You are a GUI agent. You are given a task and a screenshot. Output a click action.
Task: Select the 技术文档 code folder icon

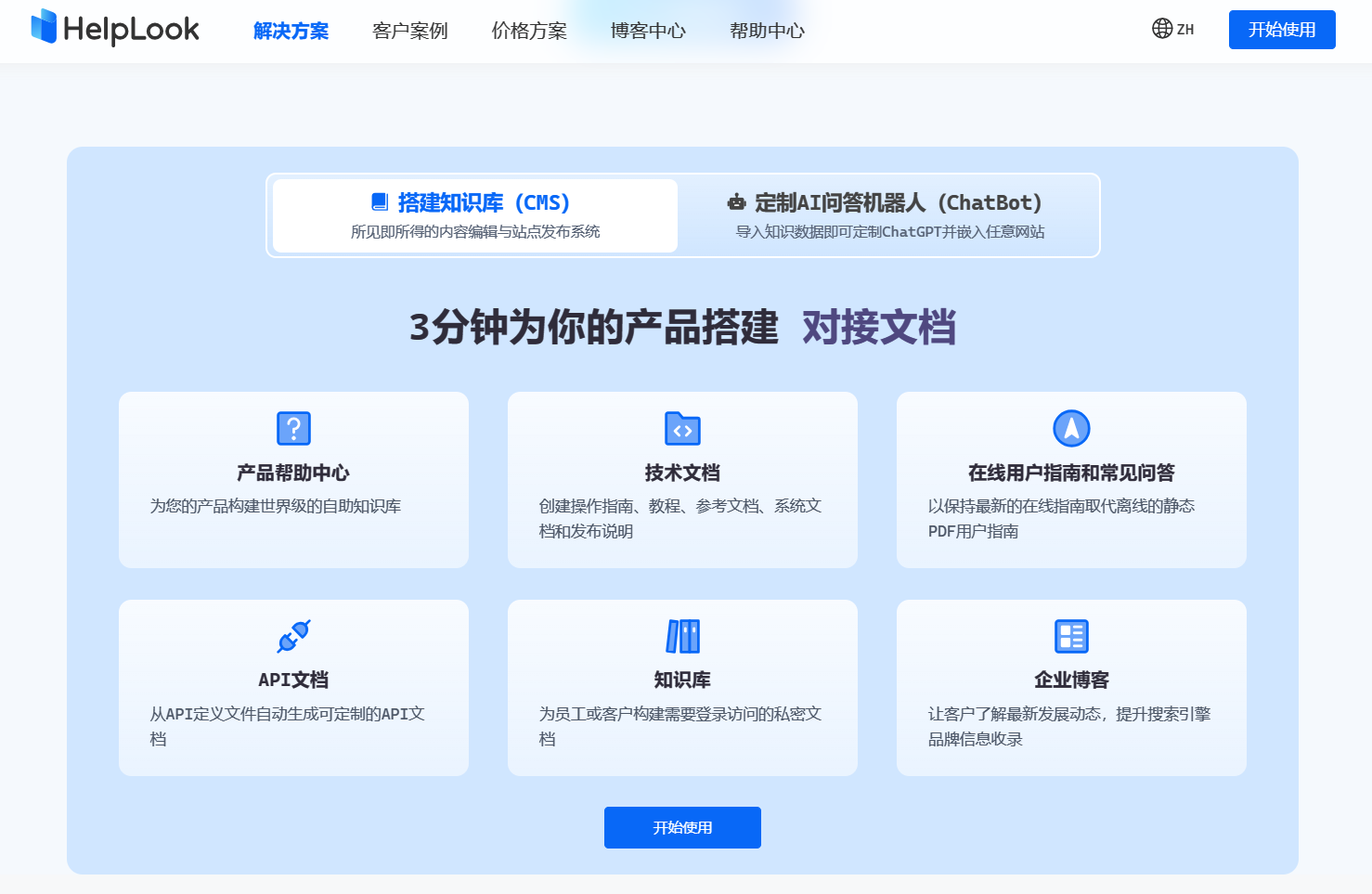(682, 428)
